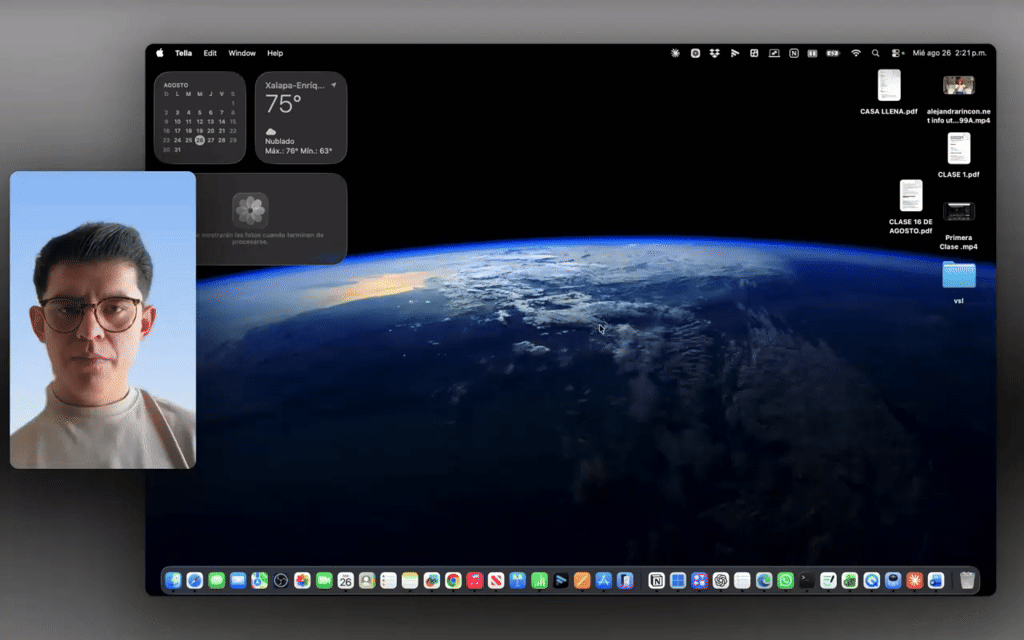Open the Photos app in the Dock
Image resolution: width=1024 pixels, height=640 pixels.
coord(302,580)
